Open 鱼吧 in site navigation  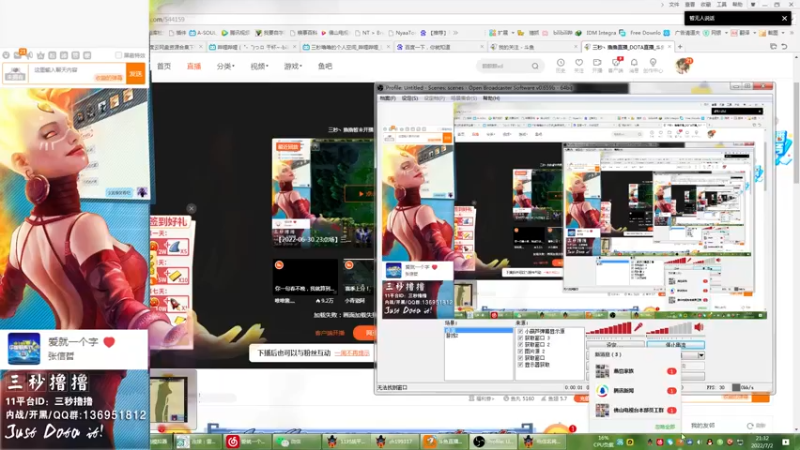tap(325, 66)
